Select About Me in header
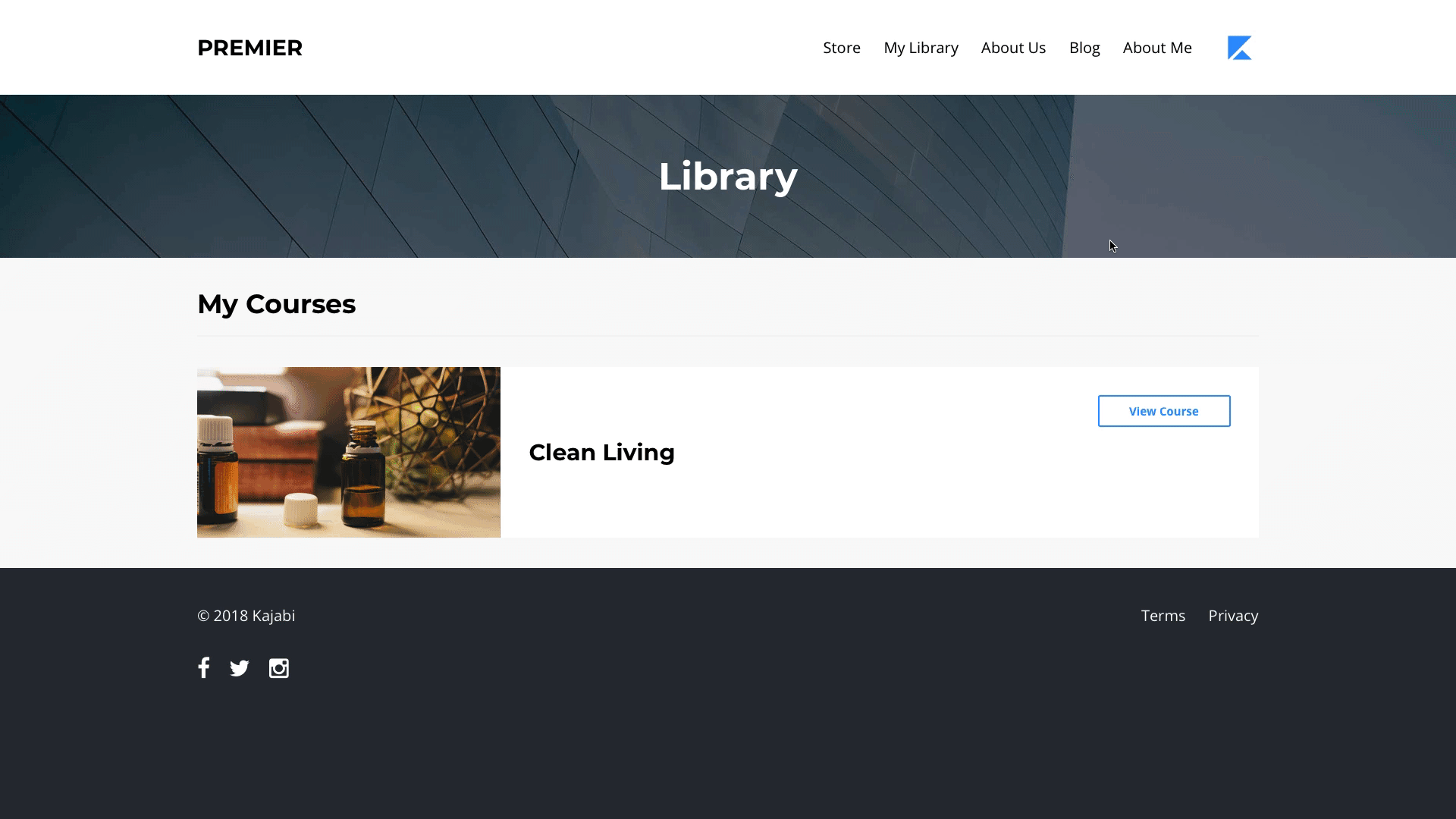The width and height of the screenshot is (1456, 819). click(1156, 48)
